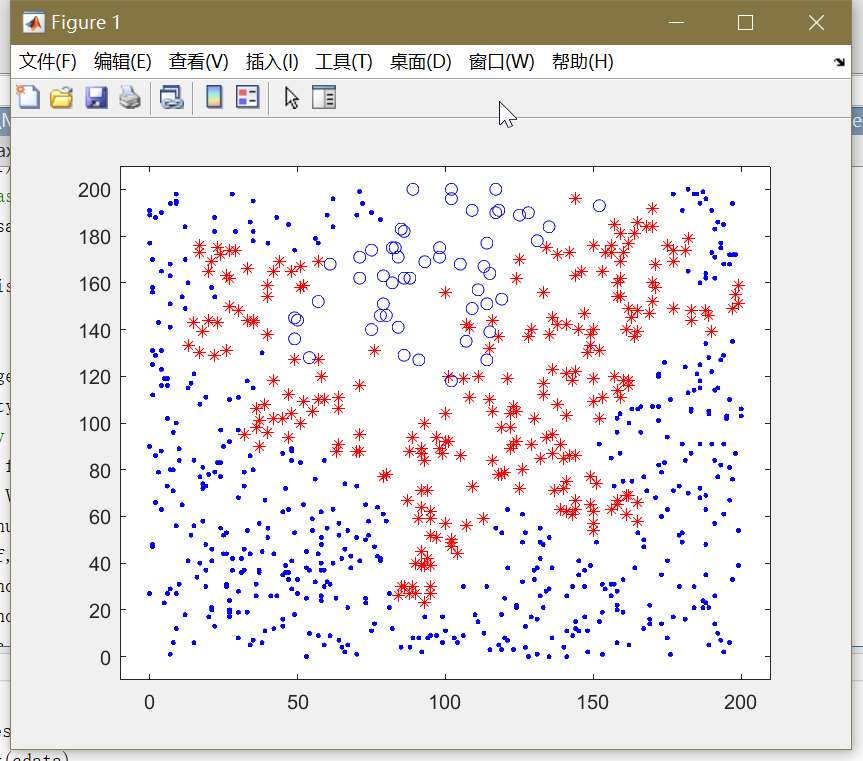Open the 帮助(H) menu
The image size is (863, 761).
[x=583, y=62]
